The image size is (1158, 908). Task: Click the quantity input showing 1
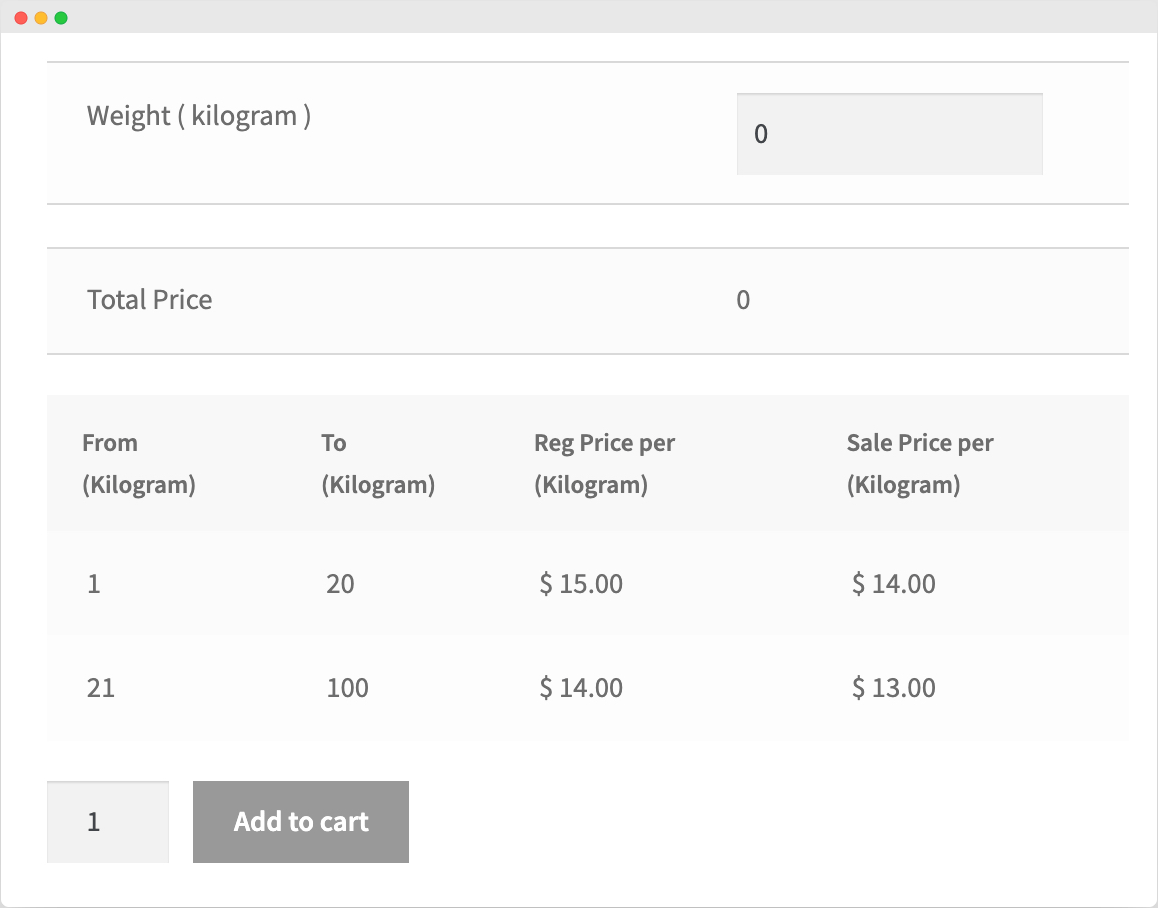(x=107, y=821)
